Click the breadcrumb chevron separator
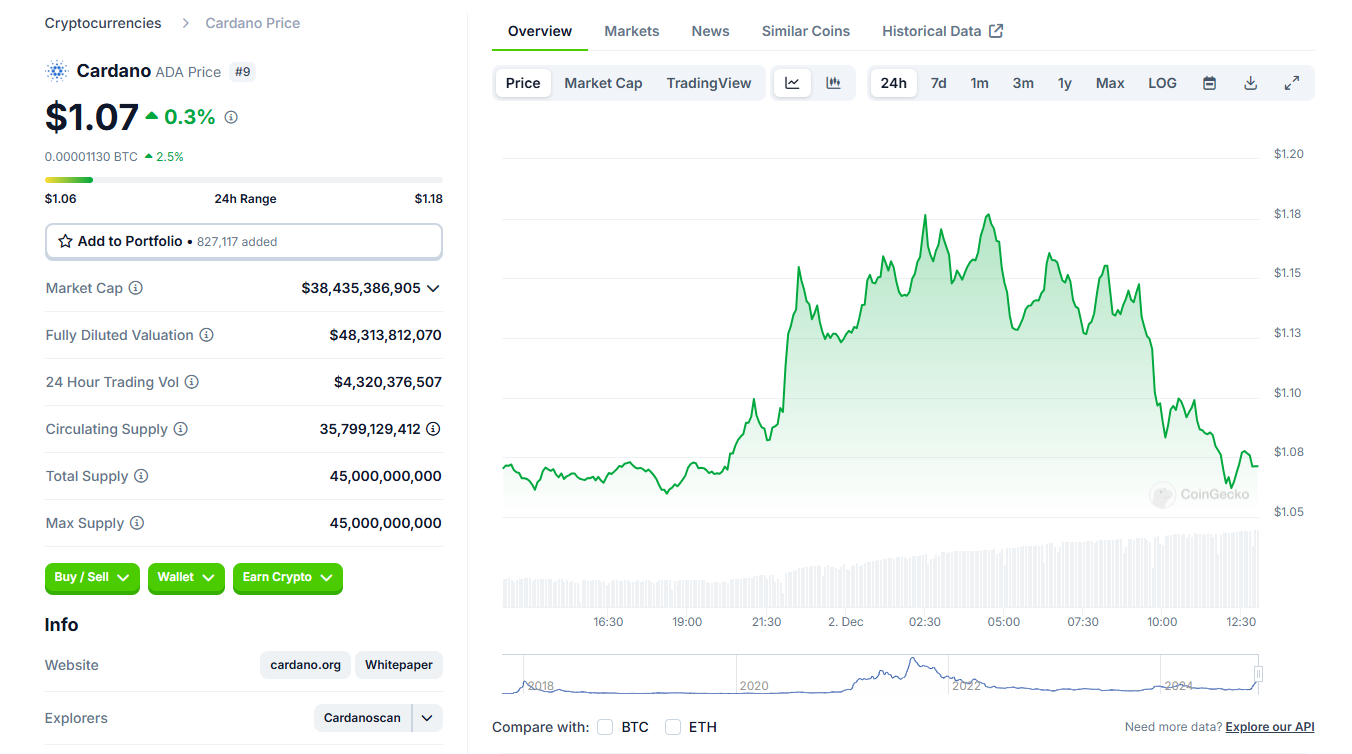Screen dimensions: 1352x754 click(x=186, y=23)
